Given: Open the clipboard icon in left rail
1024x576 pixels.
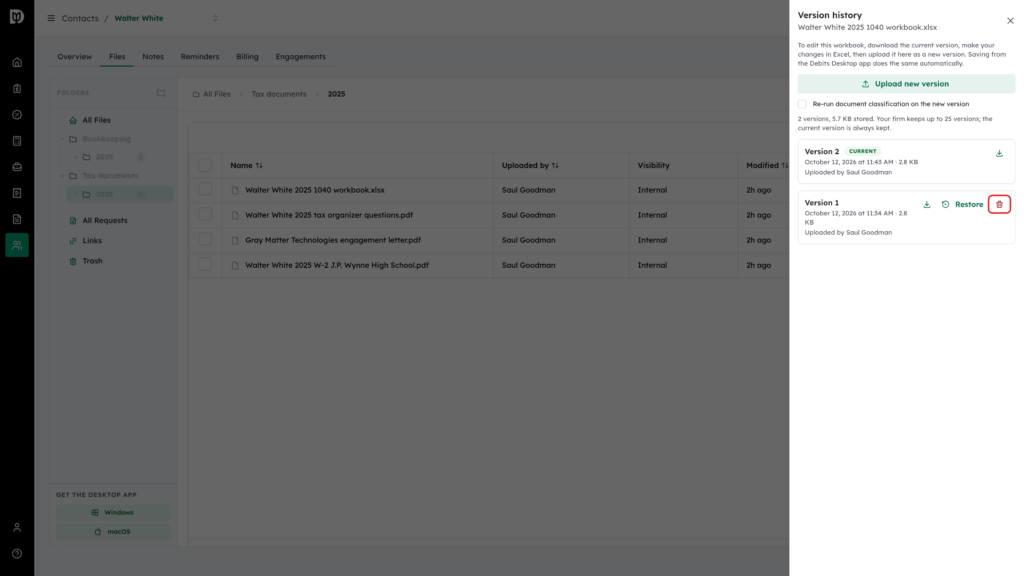Looking at the screenshot, I should (17, 89).
